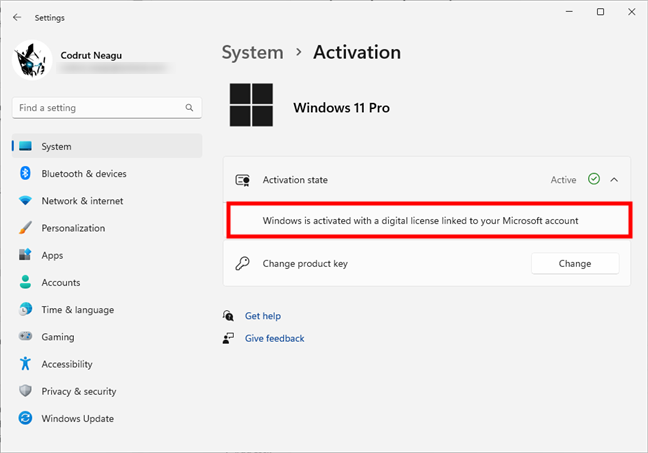Click the Get help icon

pyautogui.click(x=228, y=316)
